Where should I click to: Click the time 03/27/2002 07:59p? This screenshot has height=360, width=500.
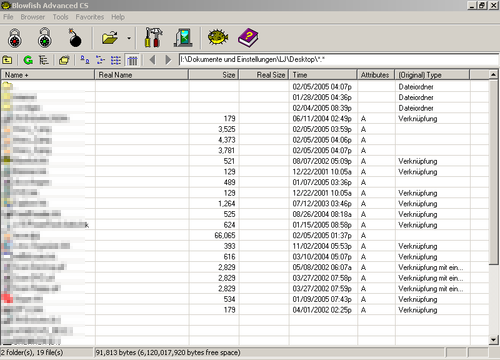[322, 289]
